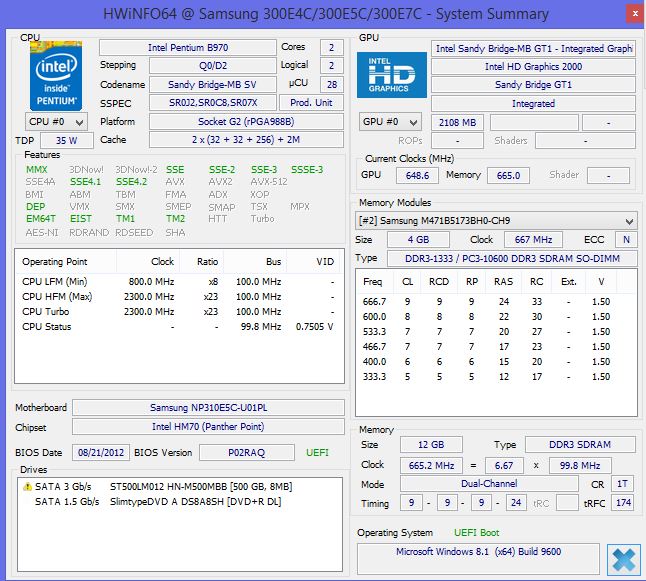Click the Prod. Unit field

click(x=311, y=103)
